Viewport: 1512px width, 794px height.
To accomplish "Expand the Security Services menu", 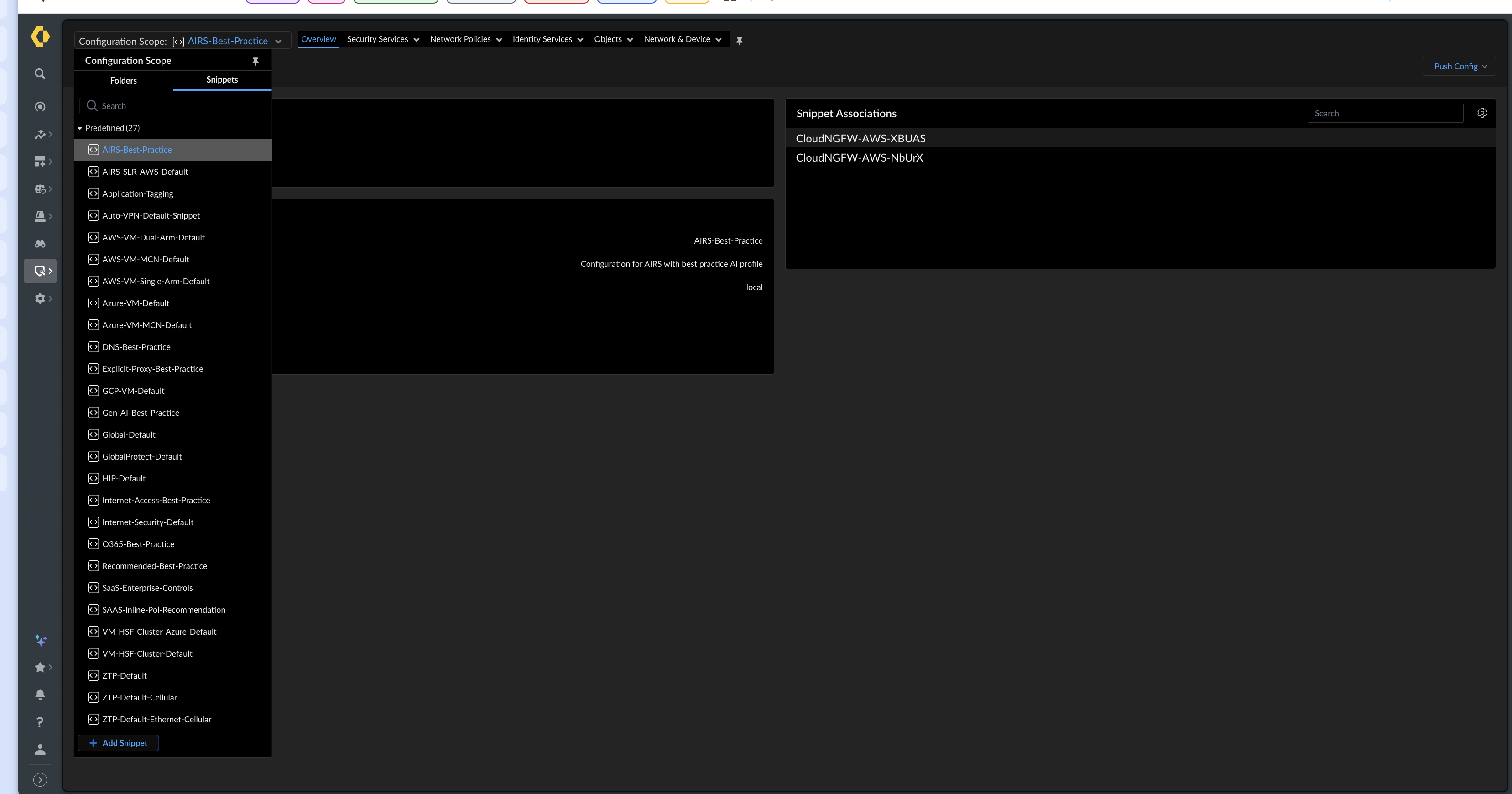I will [383, 39].
